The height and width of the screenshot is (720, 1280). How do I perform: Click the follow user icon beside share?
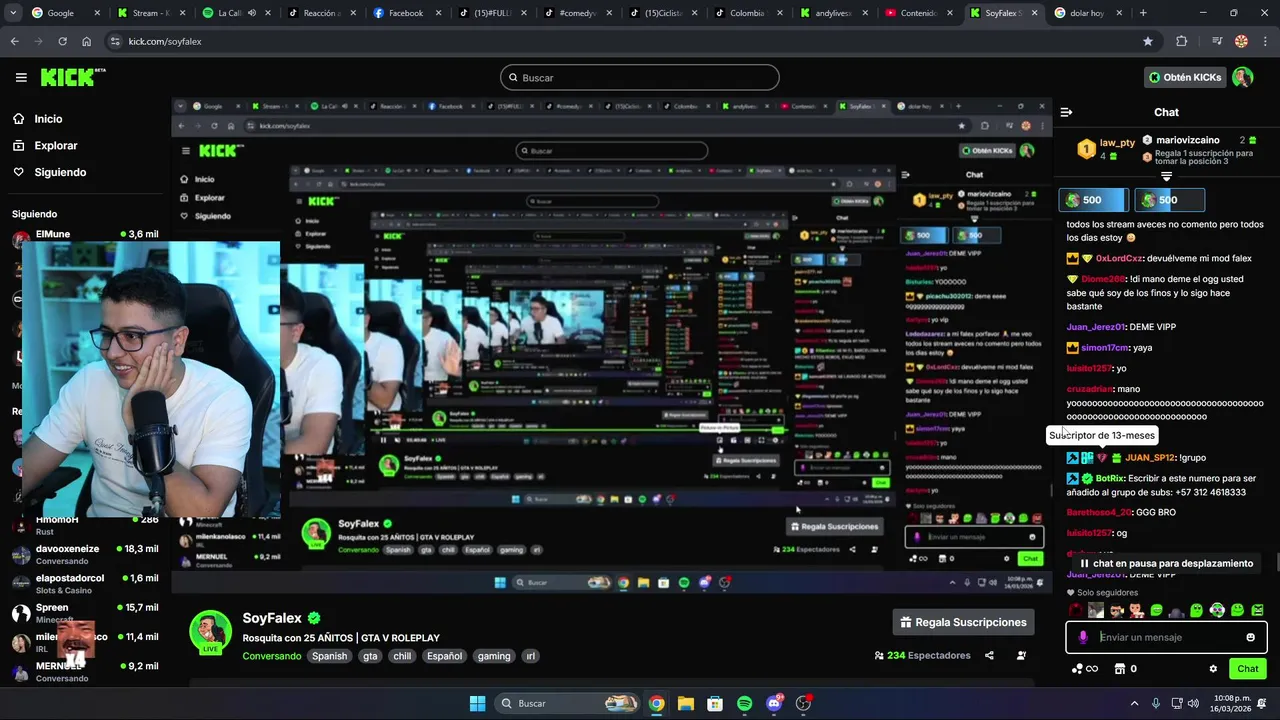[1021, 656]
